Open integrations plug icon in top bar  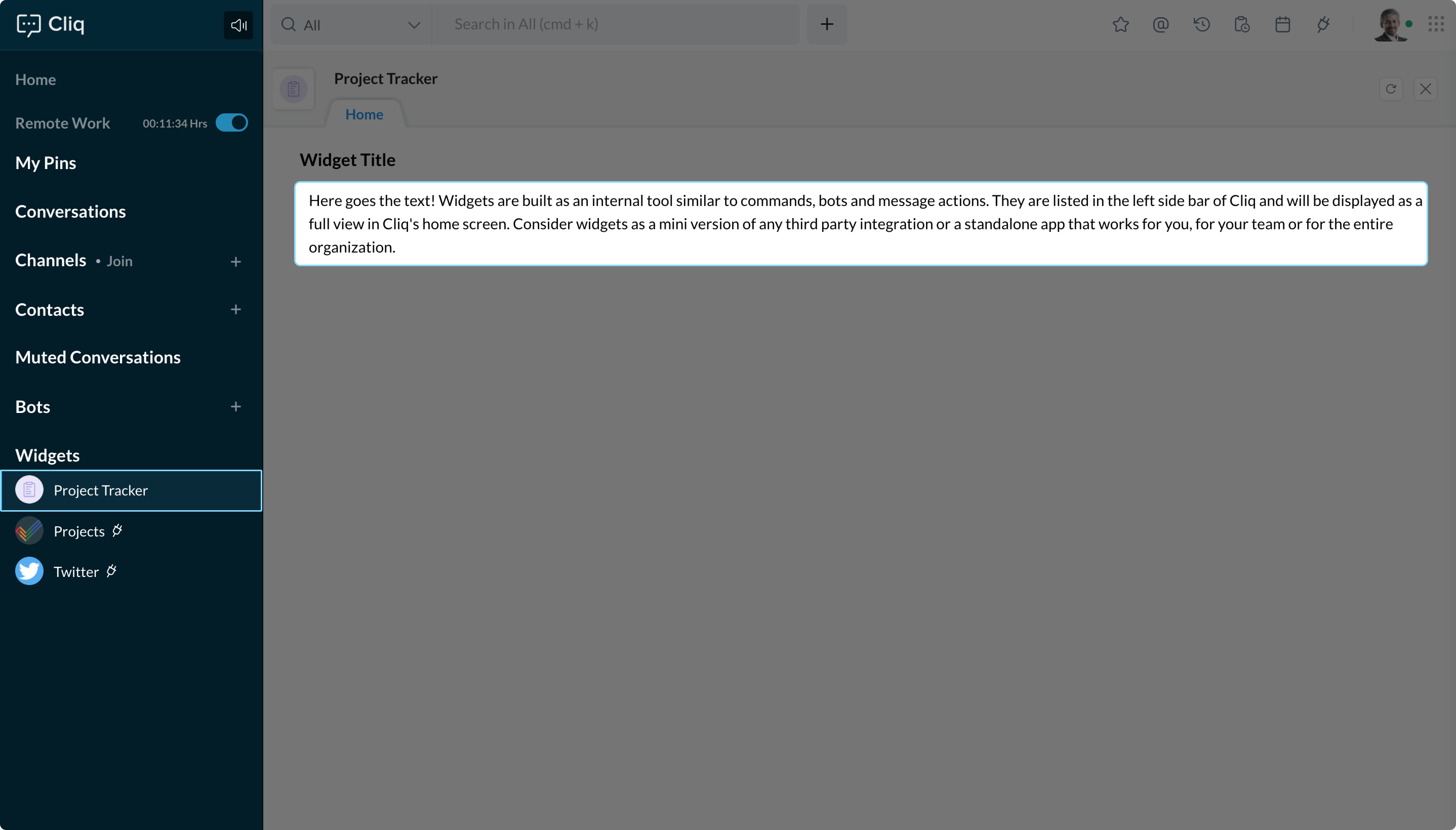click(1323, 25)
